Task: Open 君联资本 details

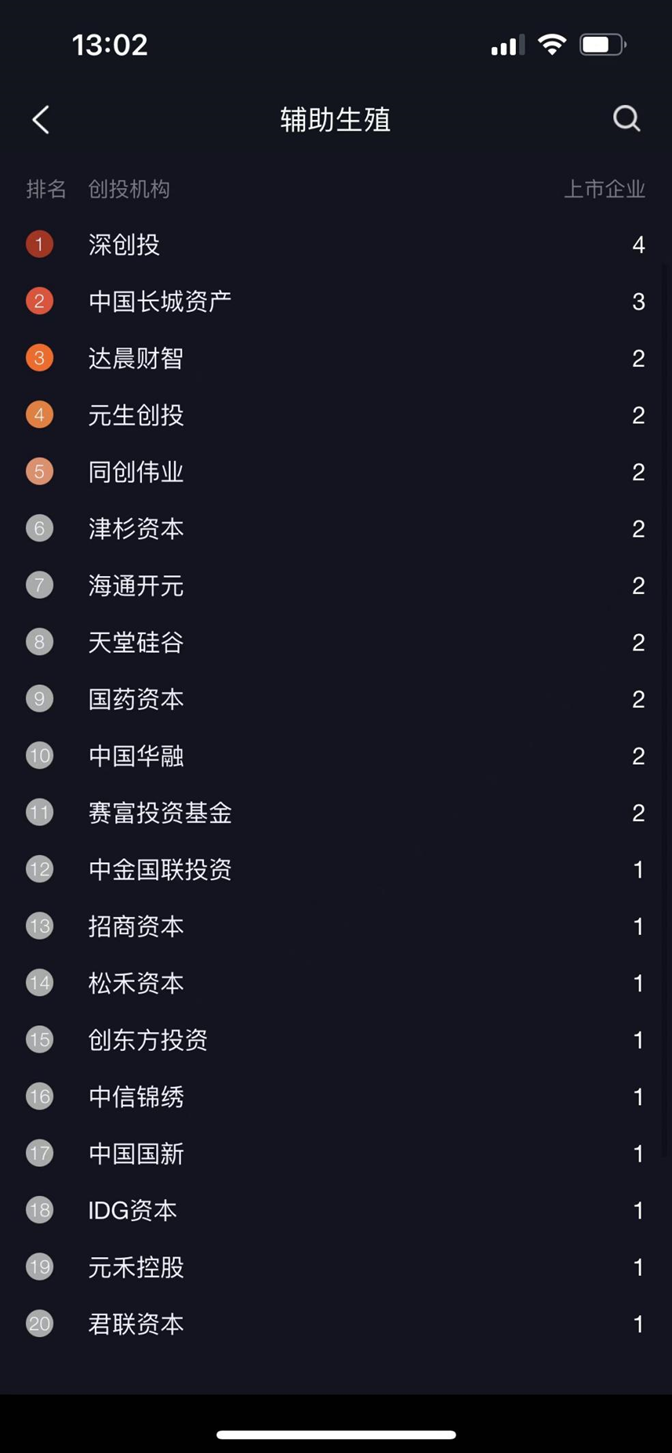Action: click(x=136, y=1324)
